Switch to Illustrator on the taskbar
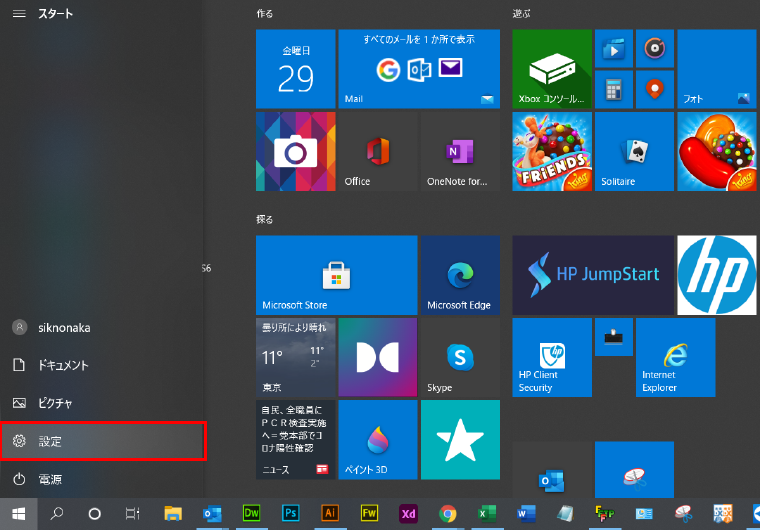Screen dimensions: 760x530 click(330, 514)
